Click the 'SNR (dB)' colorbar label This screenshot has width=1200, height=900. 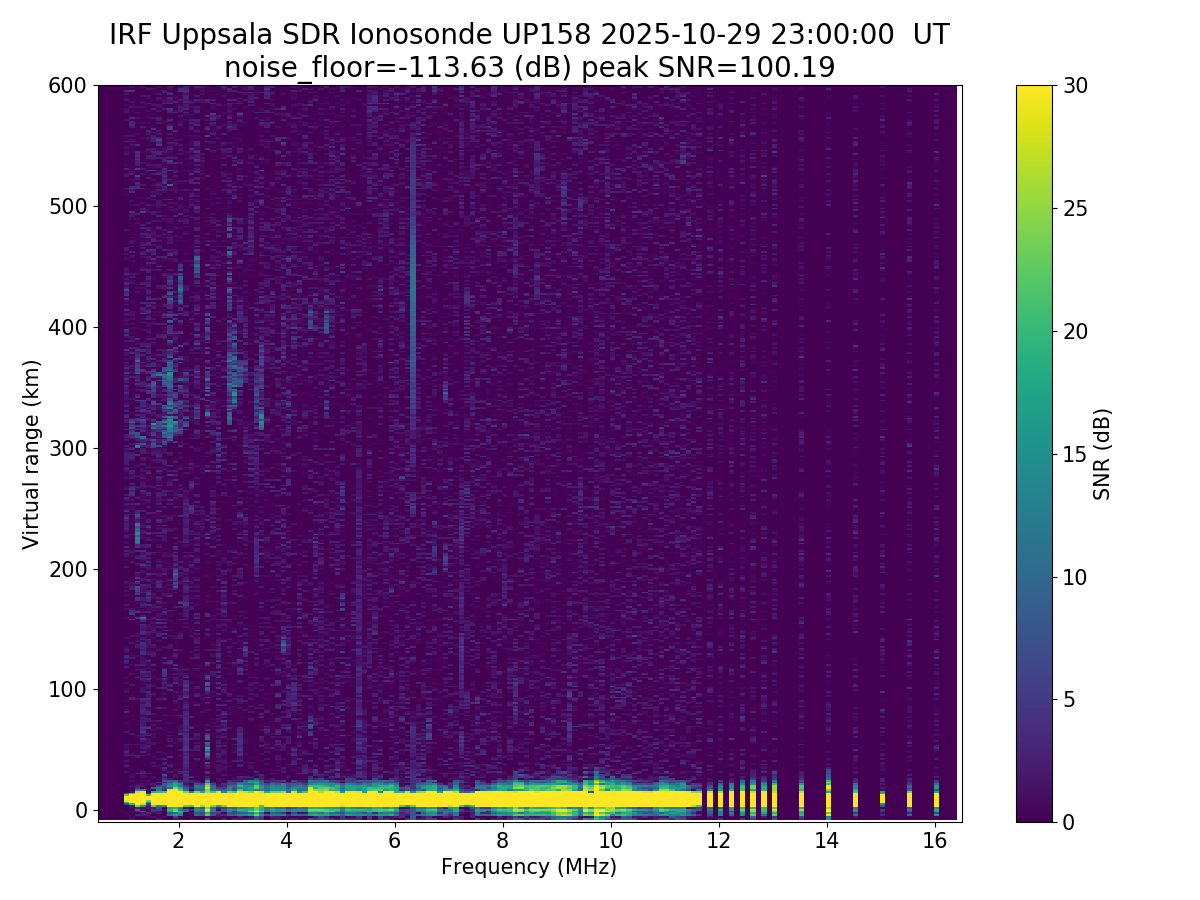coord(1102,454)
